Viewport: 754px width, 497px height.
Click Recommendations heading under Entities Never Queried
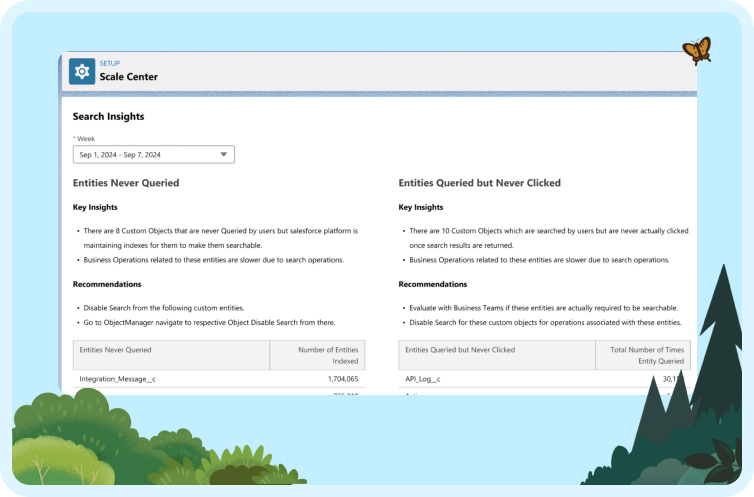click(107, 284)
